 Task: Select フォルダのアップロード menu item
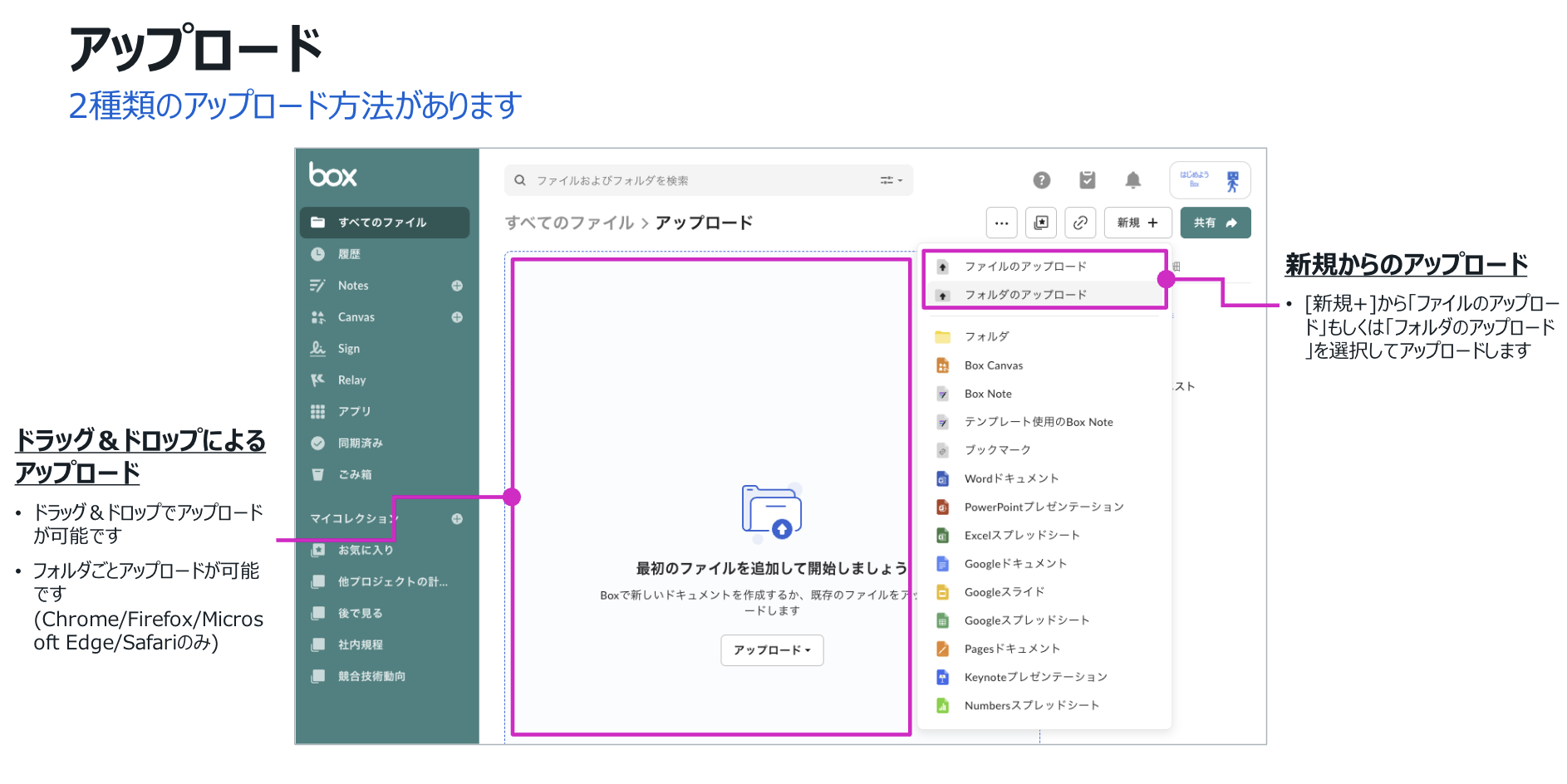point(1025,295)
